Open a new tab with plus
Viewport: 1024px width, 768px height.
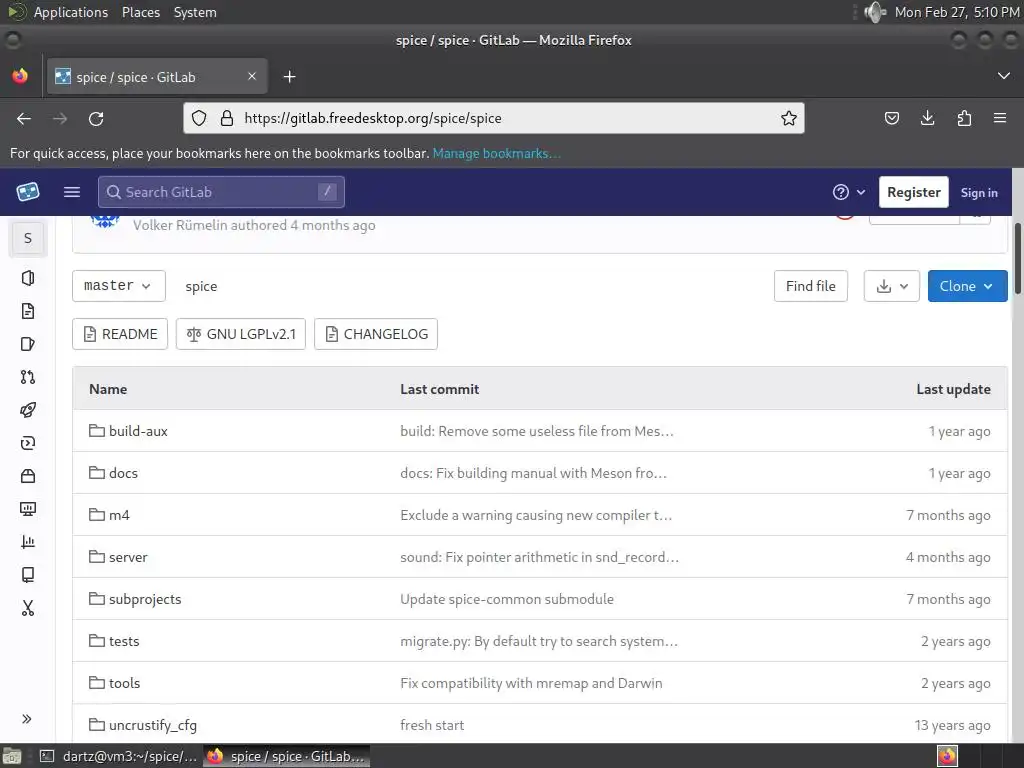click(x=289, y=77)
